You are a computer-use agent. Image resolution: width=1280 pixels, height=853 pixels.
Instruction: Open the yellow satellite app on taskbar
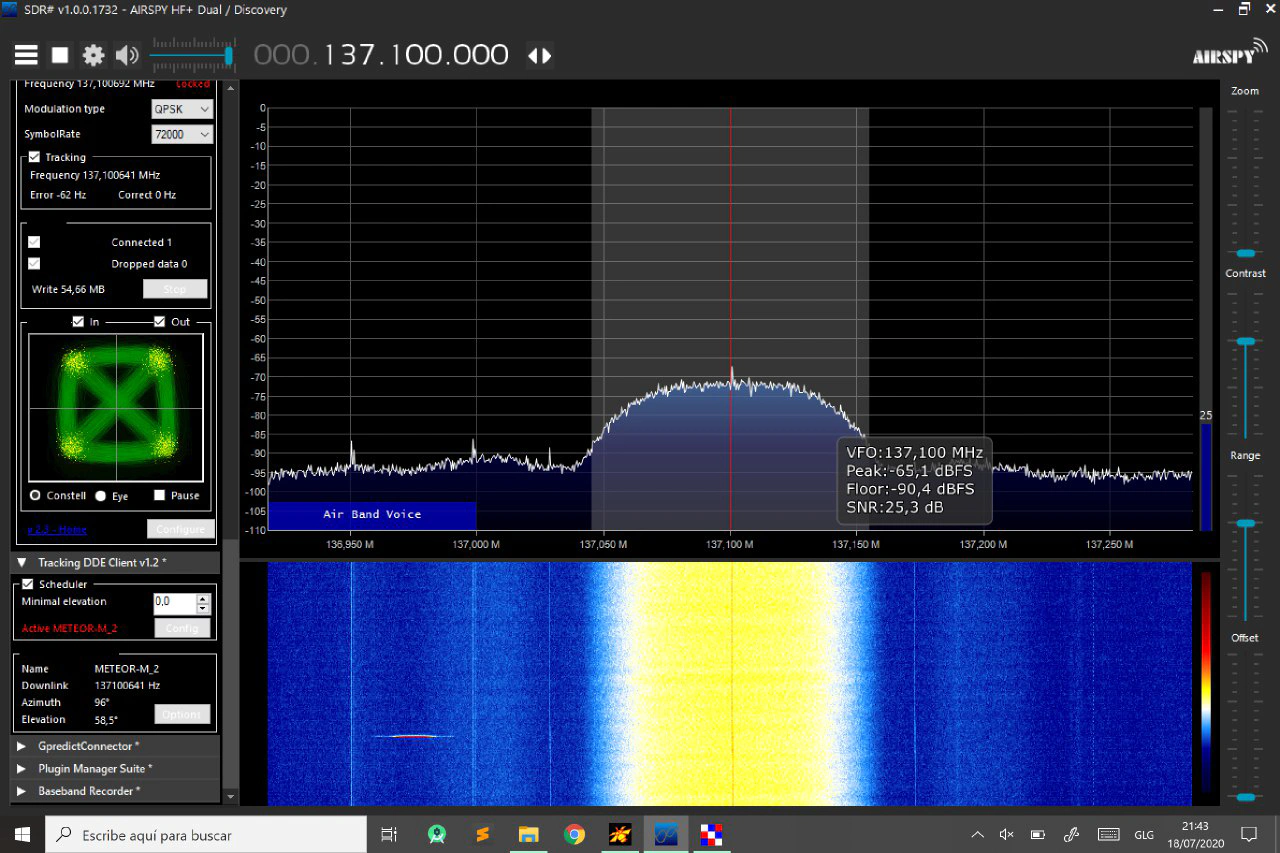(620, 834)
